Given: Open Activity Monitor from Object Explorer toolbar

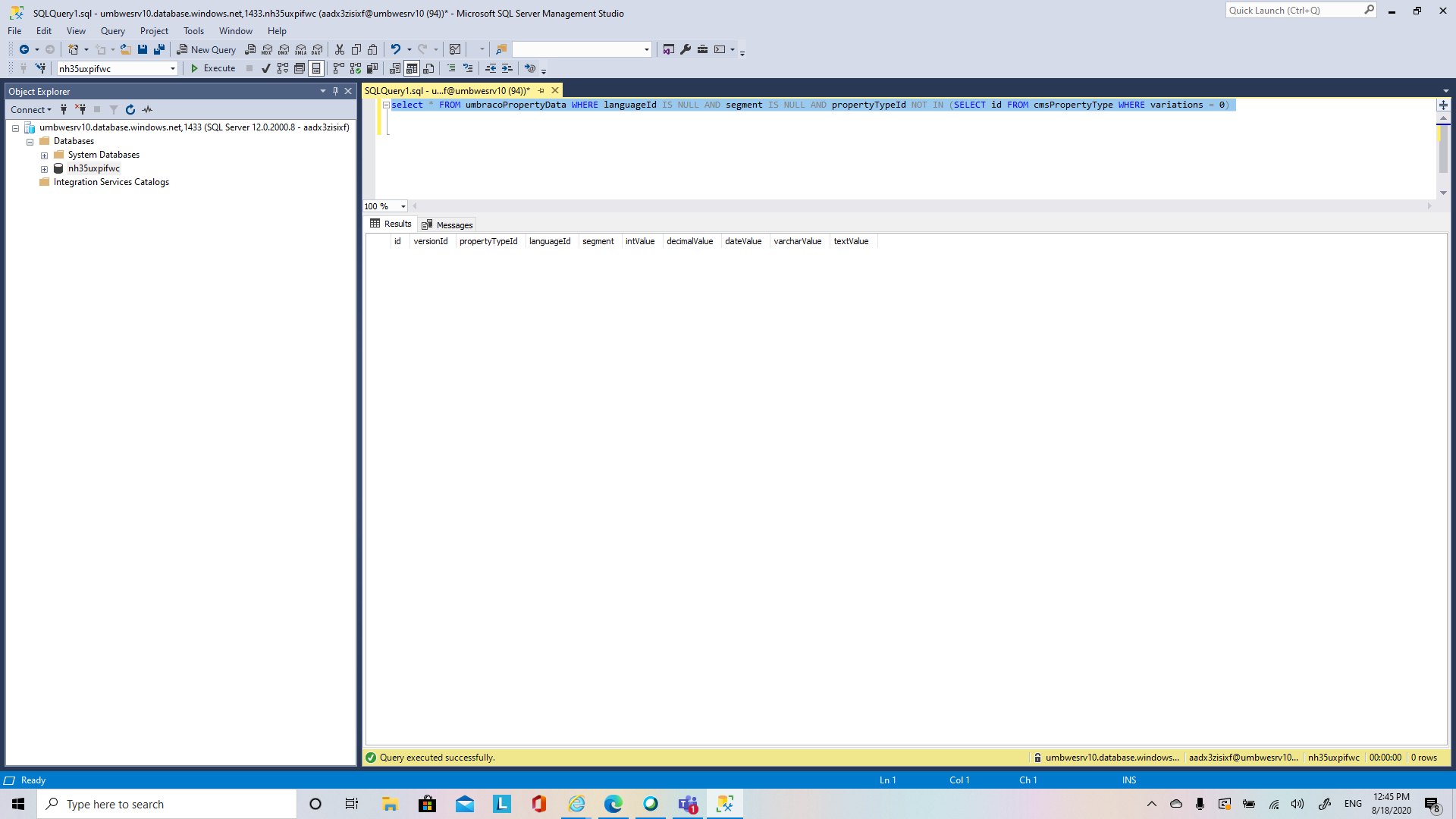Looking at the screenshot, I should tap(147, 109).
